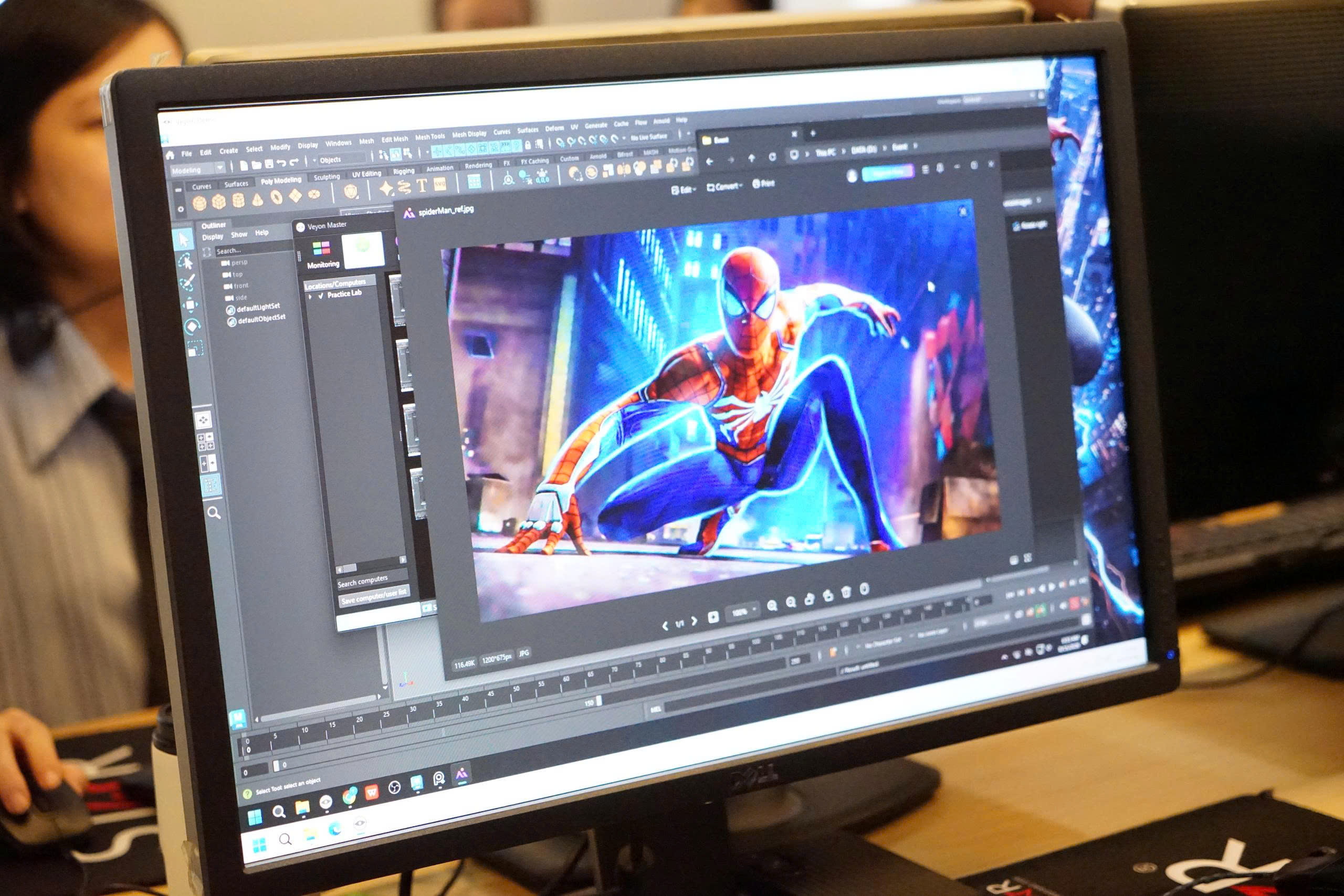
Task: Click the Redo arrow in Maya status line
Action: point(293,162)
